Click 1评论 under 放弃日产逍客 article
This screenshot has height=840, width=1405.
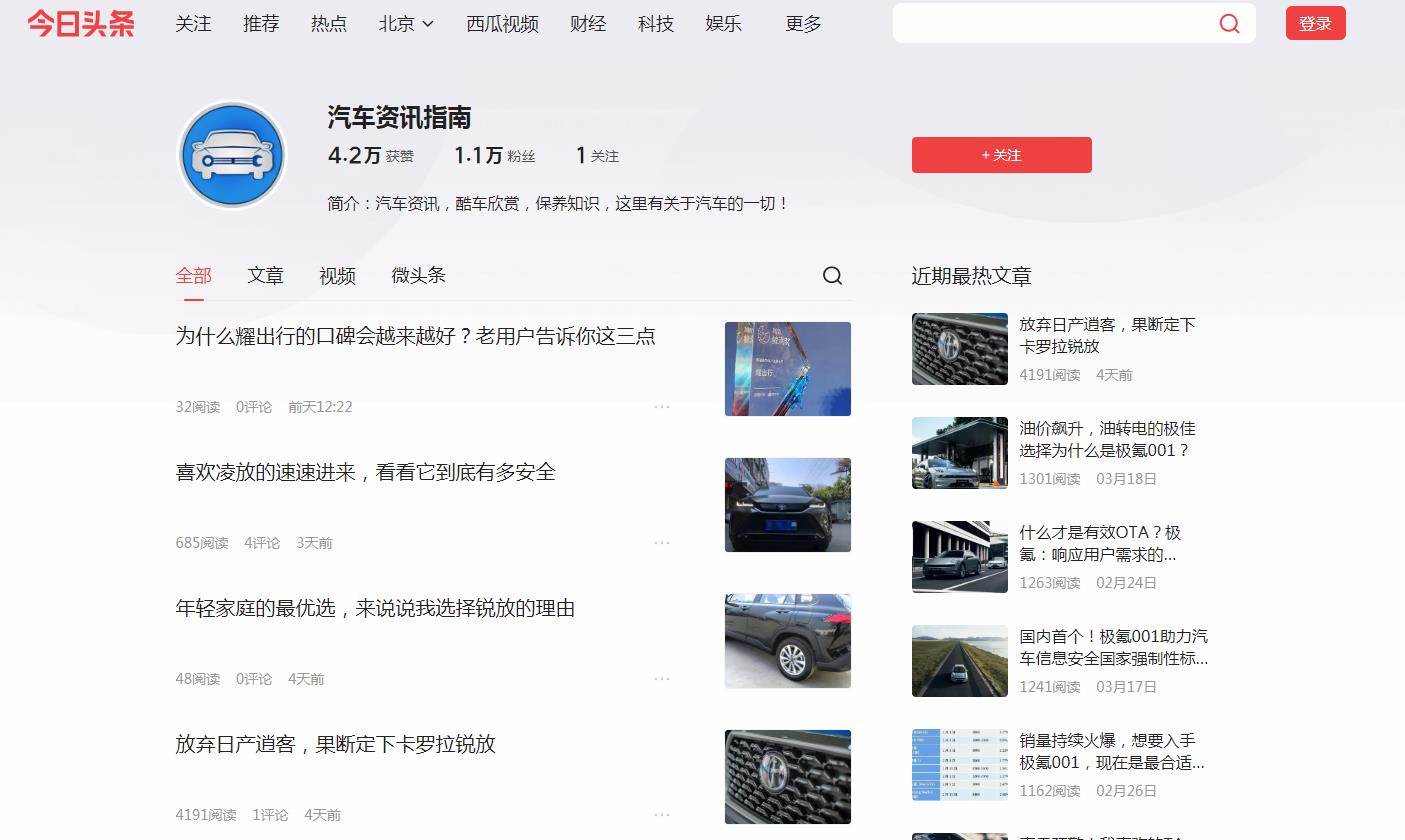(270, 815)
